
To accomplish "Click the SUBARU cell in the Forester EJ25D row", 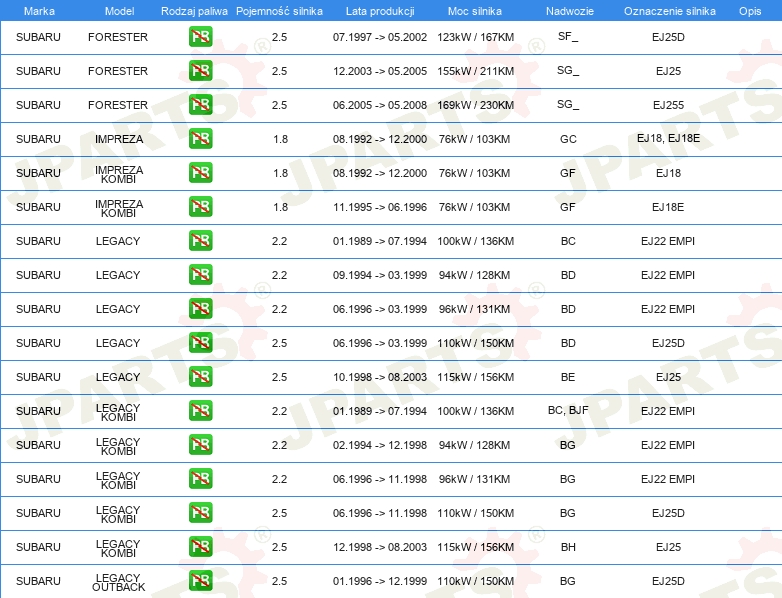I will pyautogui.click(x=38, y=37).
